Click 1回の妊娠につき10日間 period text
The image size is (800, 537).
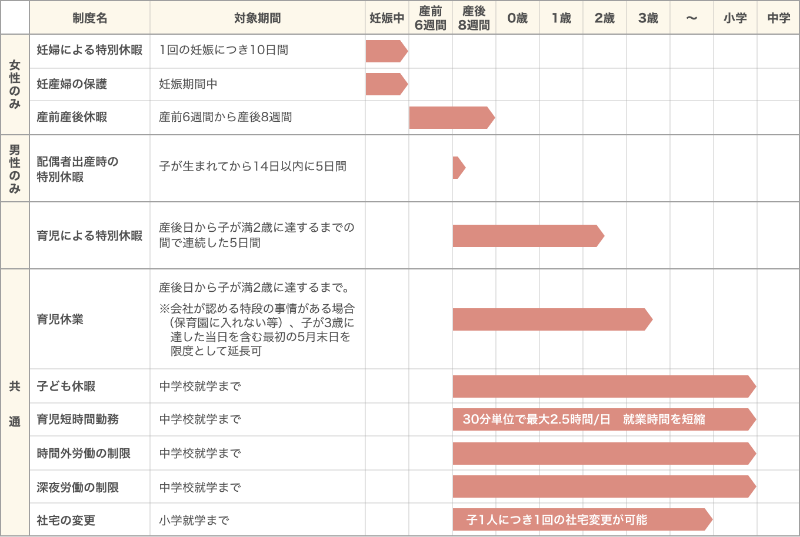pos(223,50)
